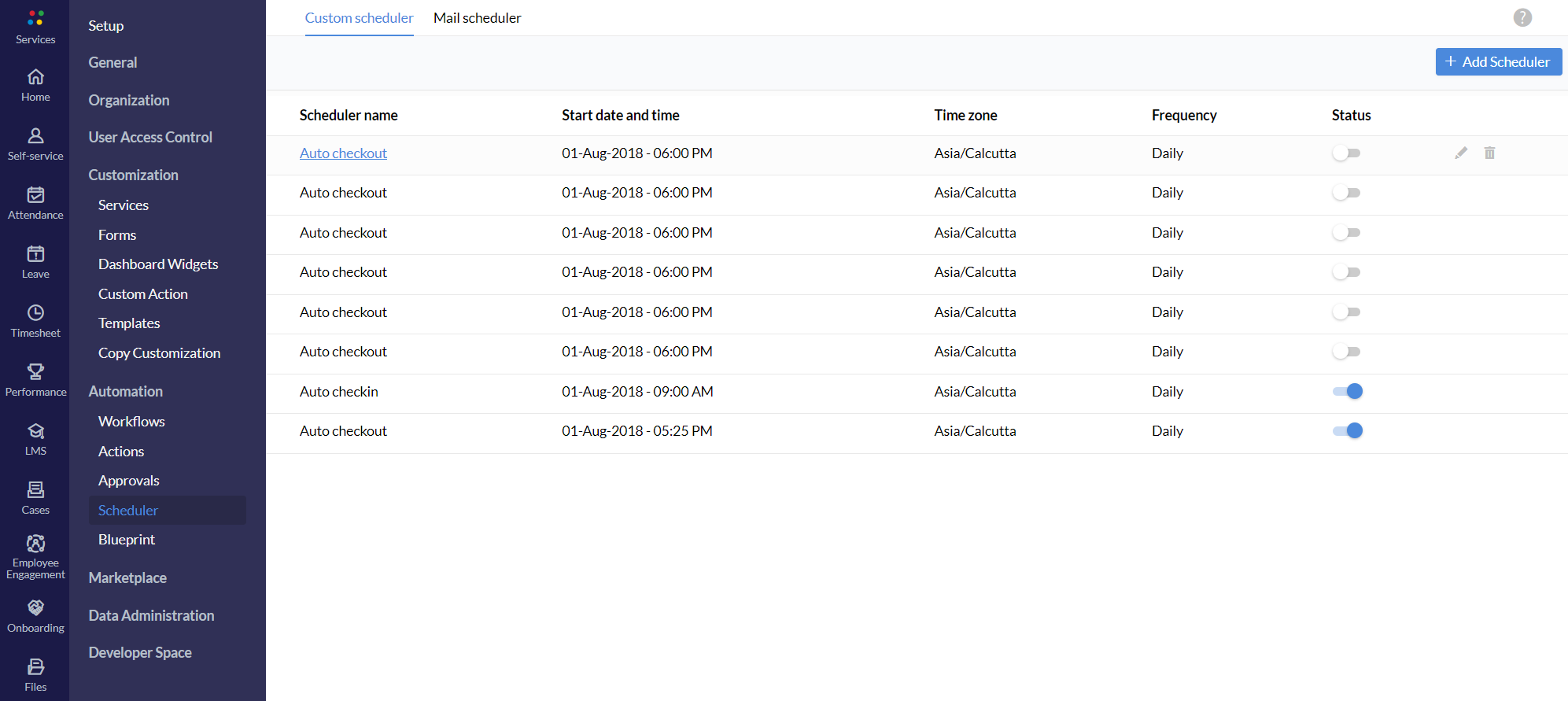The height and width of the screenshot is (701, 1568).
Task: Click the Customization section heading
Action: pyautogui.click(x=134, y=175)
